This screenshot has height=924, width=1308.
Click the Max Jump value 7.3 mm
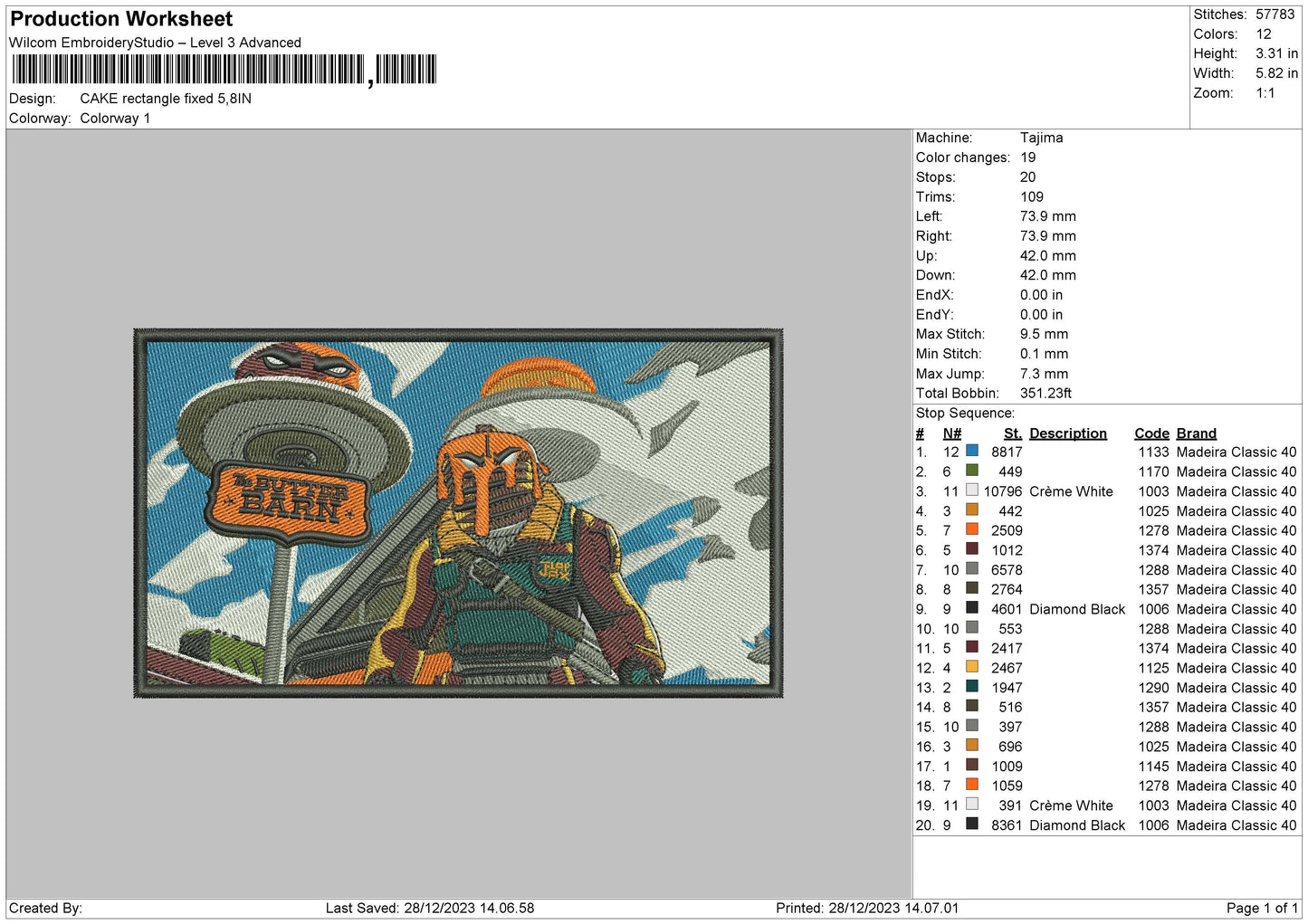click(1045, 374)
